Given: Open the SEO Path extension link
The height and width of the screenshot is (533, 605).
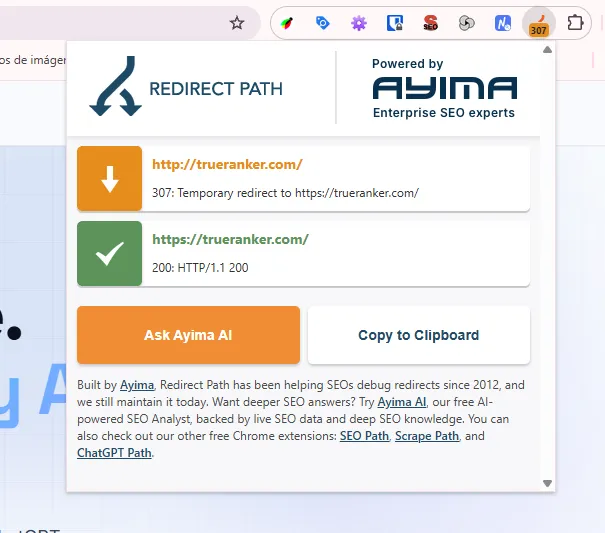Looking at the screenshot, I should 364,436.
